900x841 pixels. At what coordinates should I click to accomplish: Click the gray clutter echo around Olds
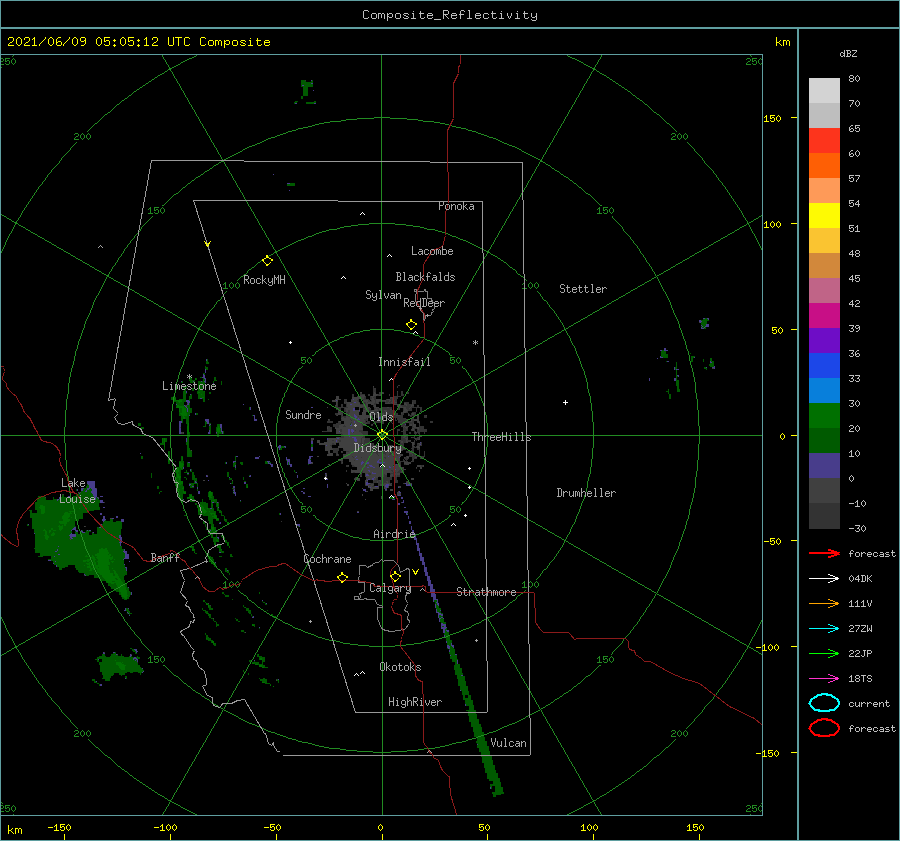pos(376,437)
